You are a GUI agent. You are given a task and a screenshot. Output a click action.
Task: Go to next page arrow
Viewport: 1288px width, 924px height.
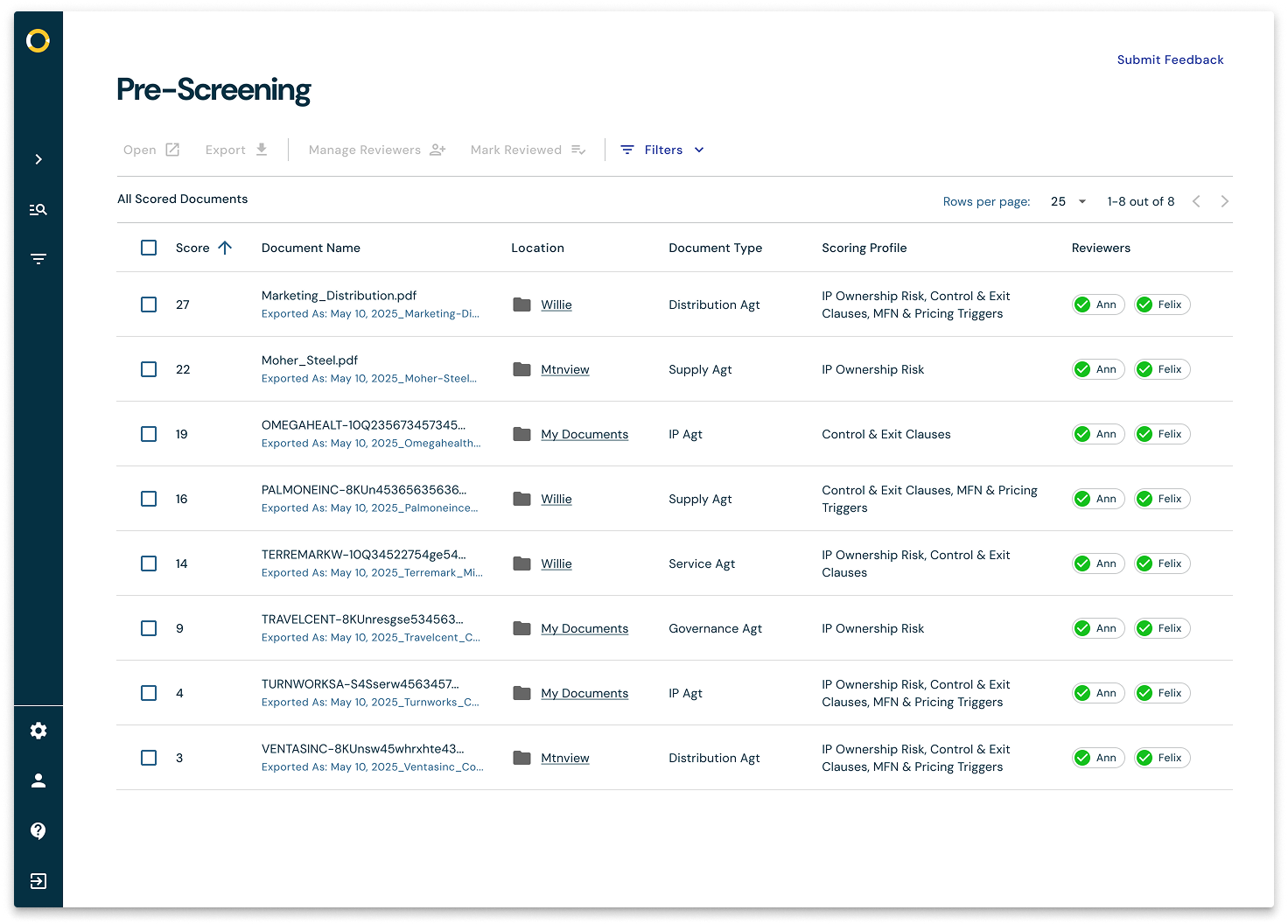(x=1224, y=201)
